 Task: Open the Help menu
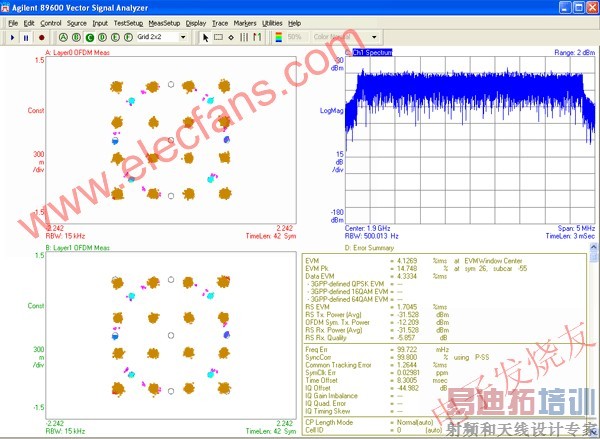294,23
